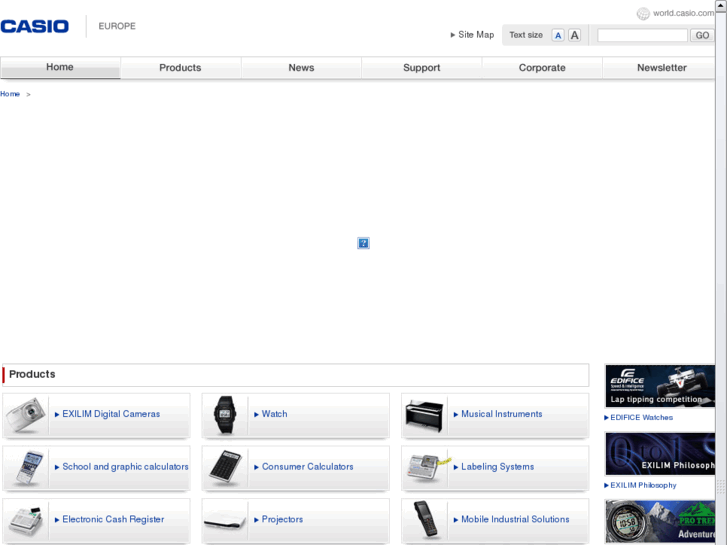Click the GO search button
The width and height of the screenshot is (727, 545).
pos(702,35)
